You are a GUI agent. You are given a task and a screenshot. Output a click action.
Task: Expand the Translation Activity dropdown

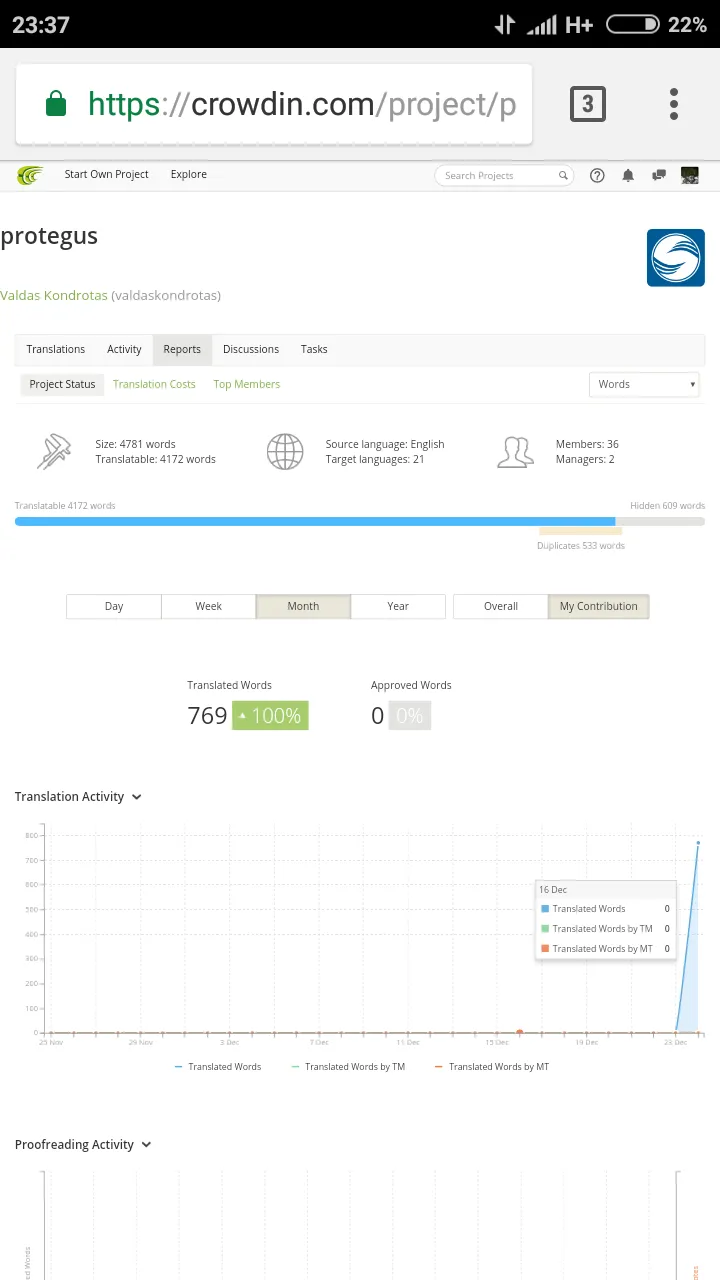pos(78,797)
